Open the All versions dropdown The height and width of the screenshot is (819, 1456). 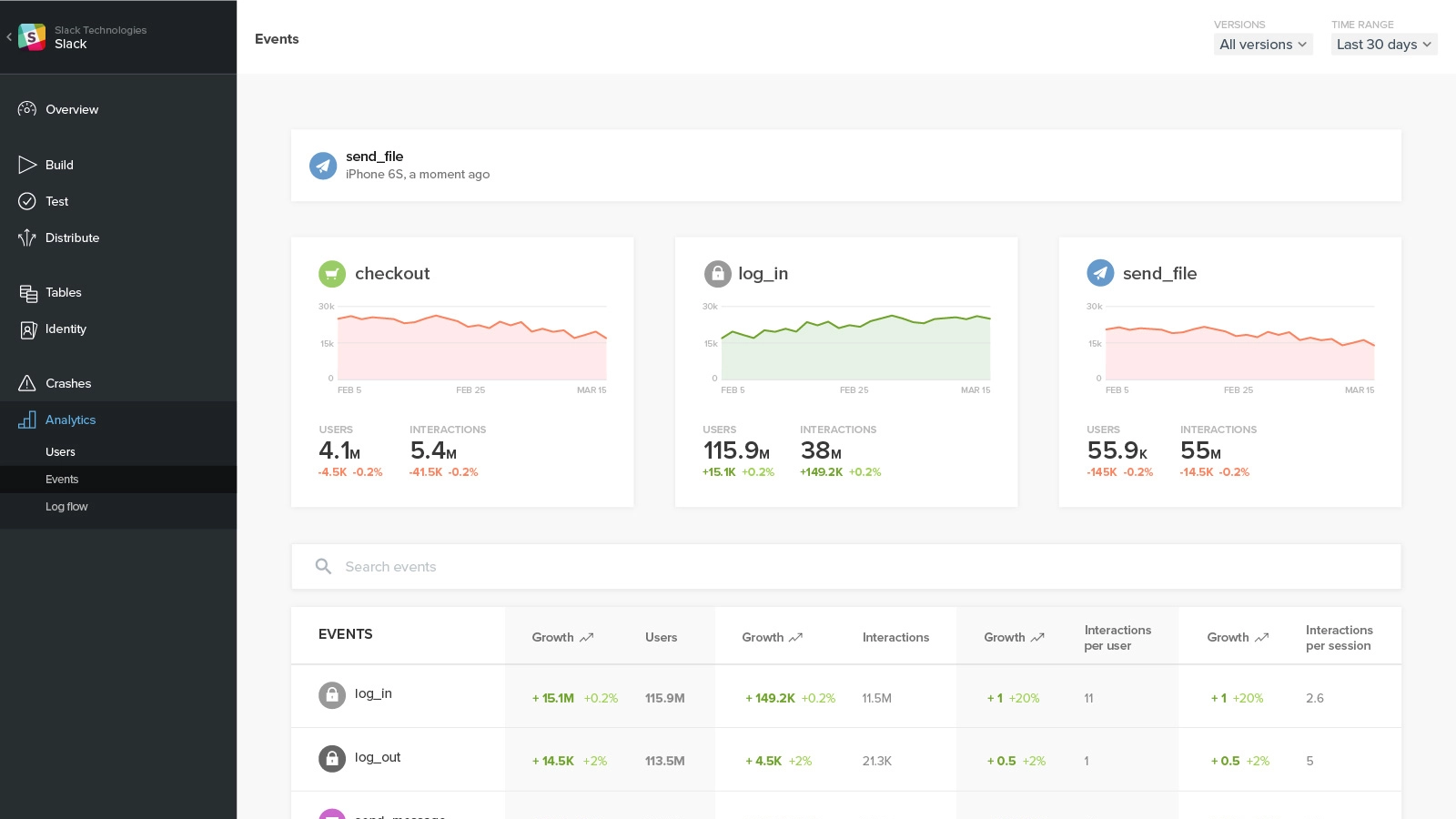(x=1262, y=45)
